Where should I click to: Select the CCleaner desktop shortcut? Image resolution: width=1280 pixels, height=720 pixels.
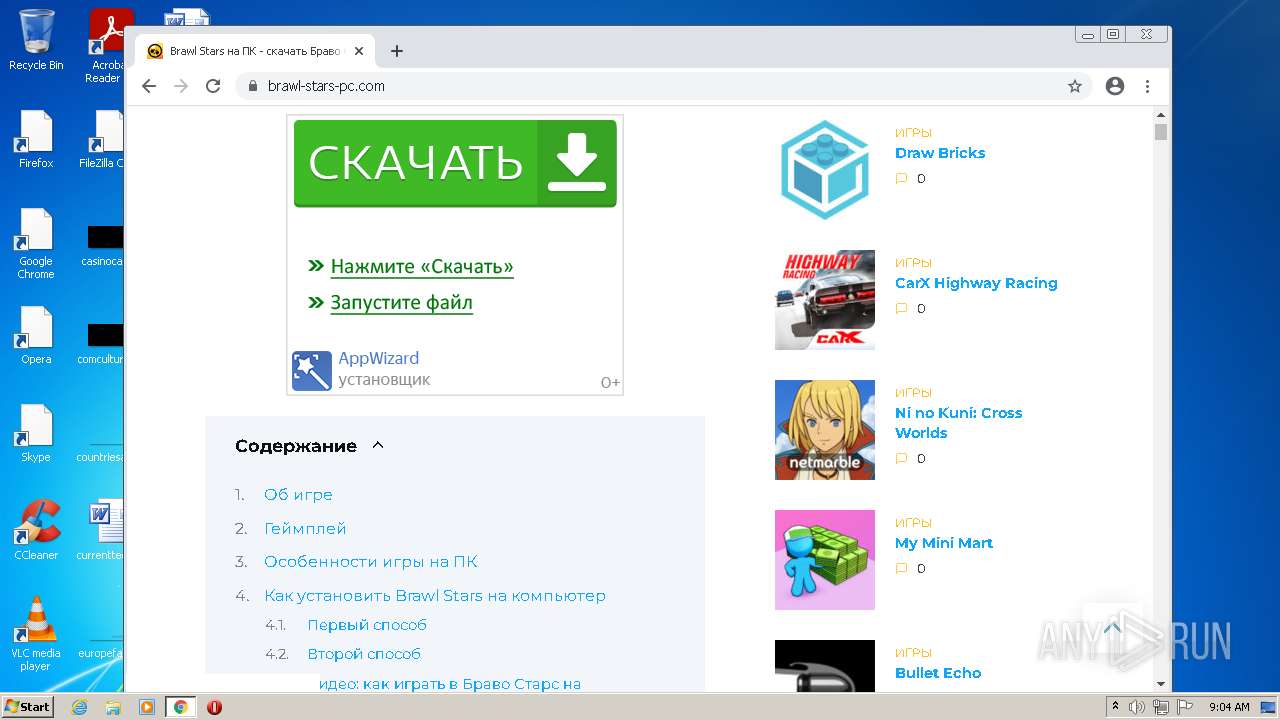(36, 530)
